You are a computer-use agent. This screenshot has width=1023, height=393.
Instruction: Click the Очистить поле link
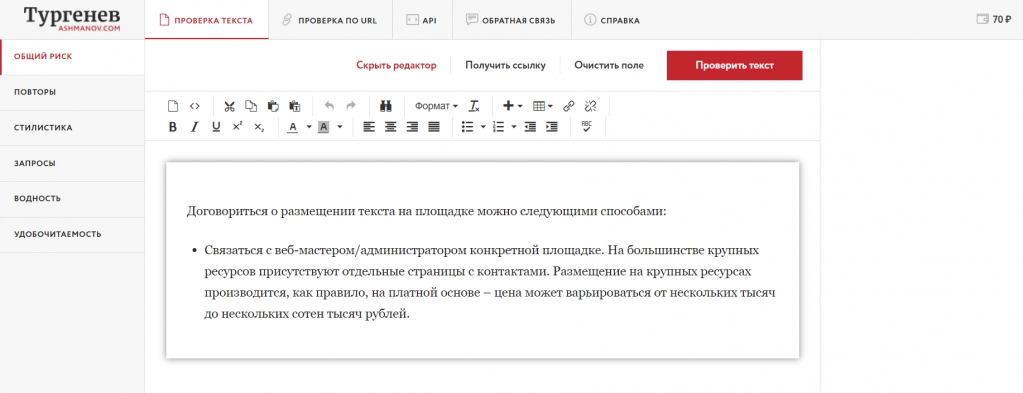pos(609,65)
